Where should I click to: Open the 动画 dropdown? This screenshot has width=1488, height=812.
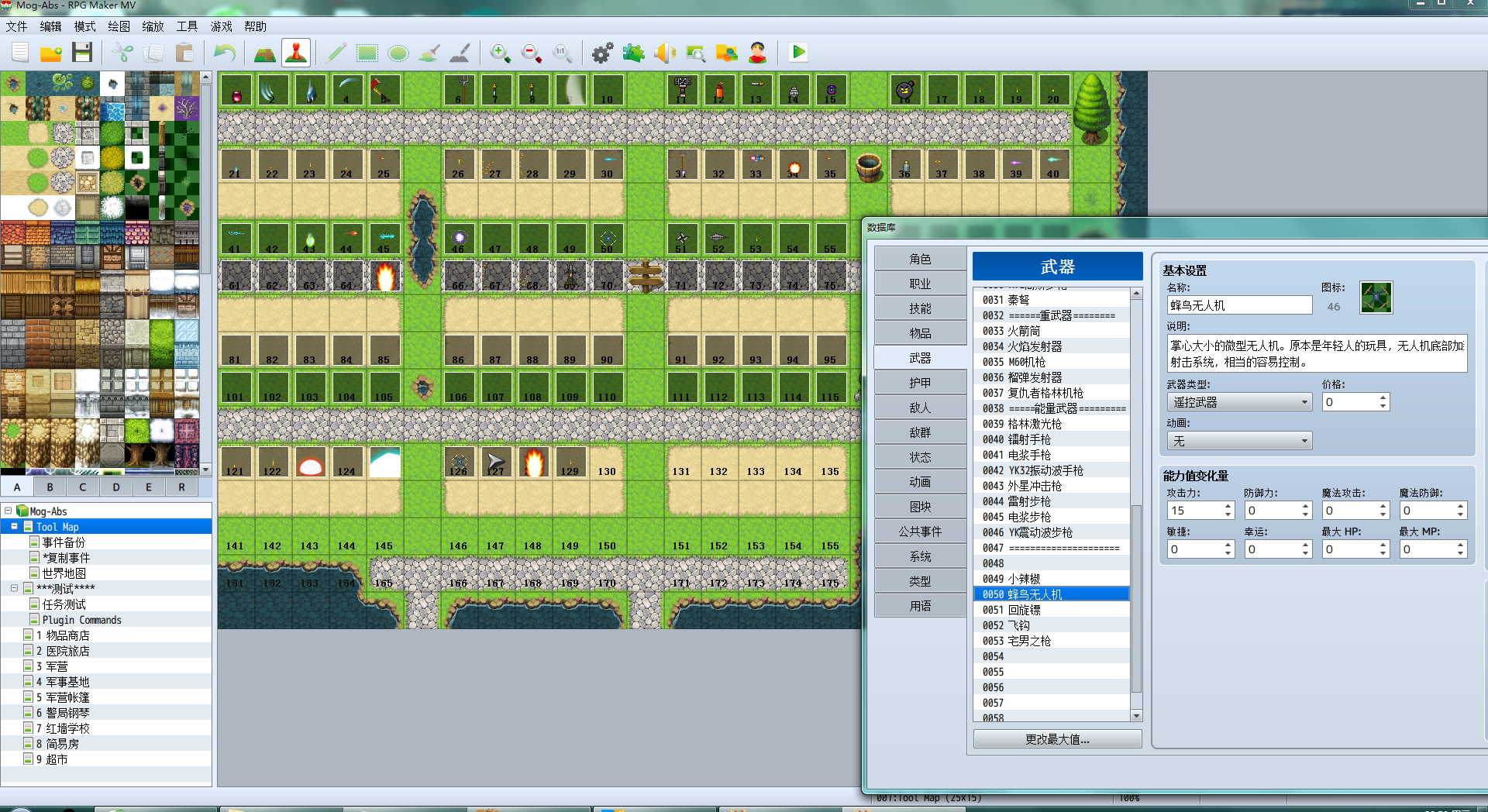coord(1239,441)
